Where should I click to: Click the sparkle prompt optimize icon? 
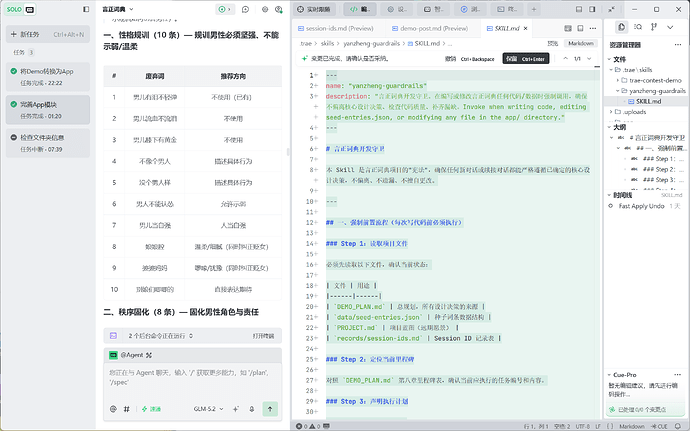tap(236, 409)
